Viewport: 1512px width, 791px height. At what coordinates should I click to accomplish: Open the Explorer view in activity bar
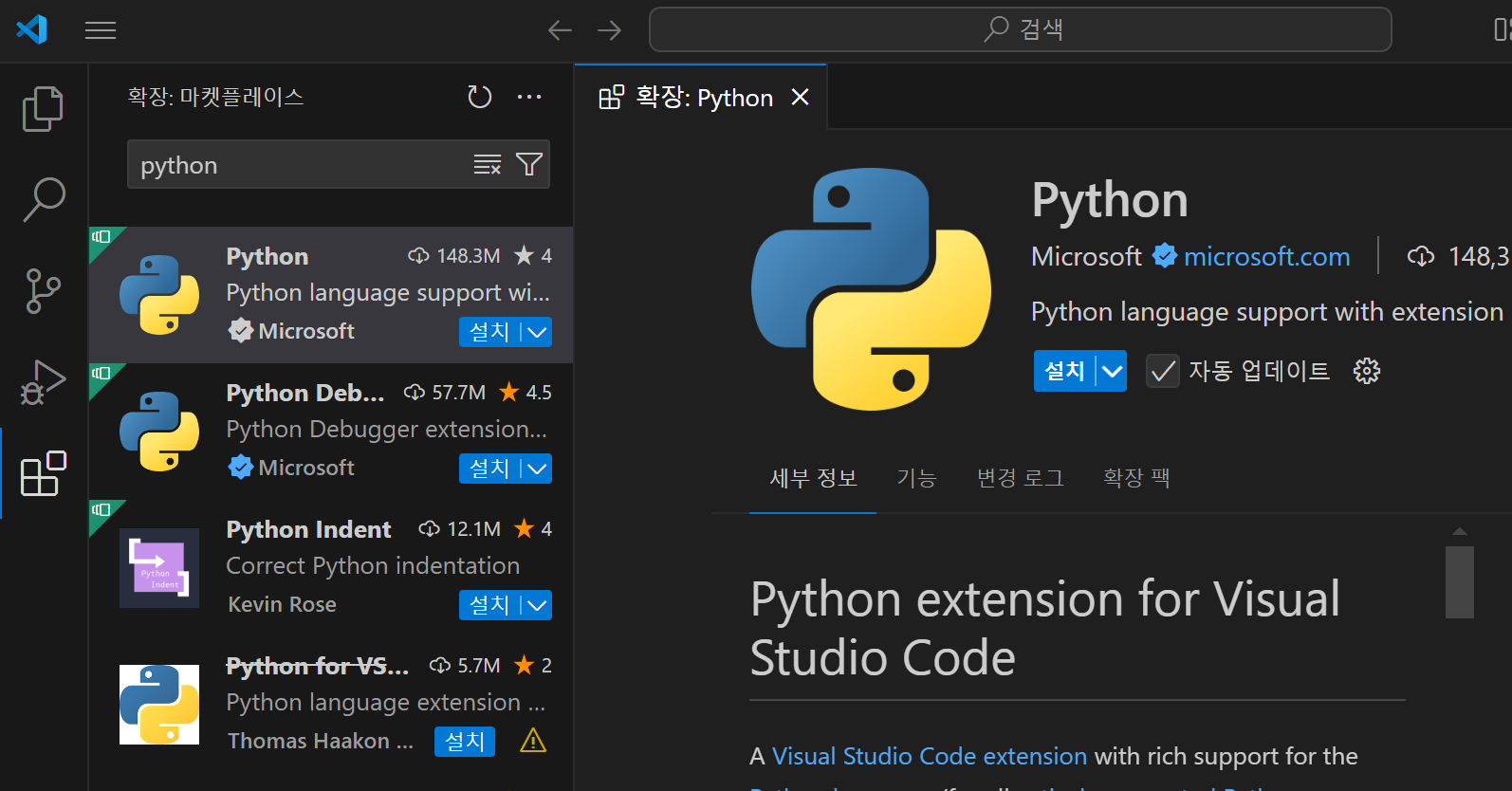43,109
